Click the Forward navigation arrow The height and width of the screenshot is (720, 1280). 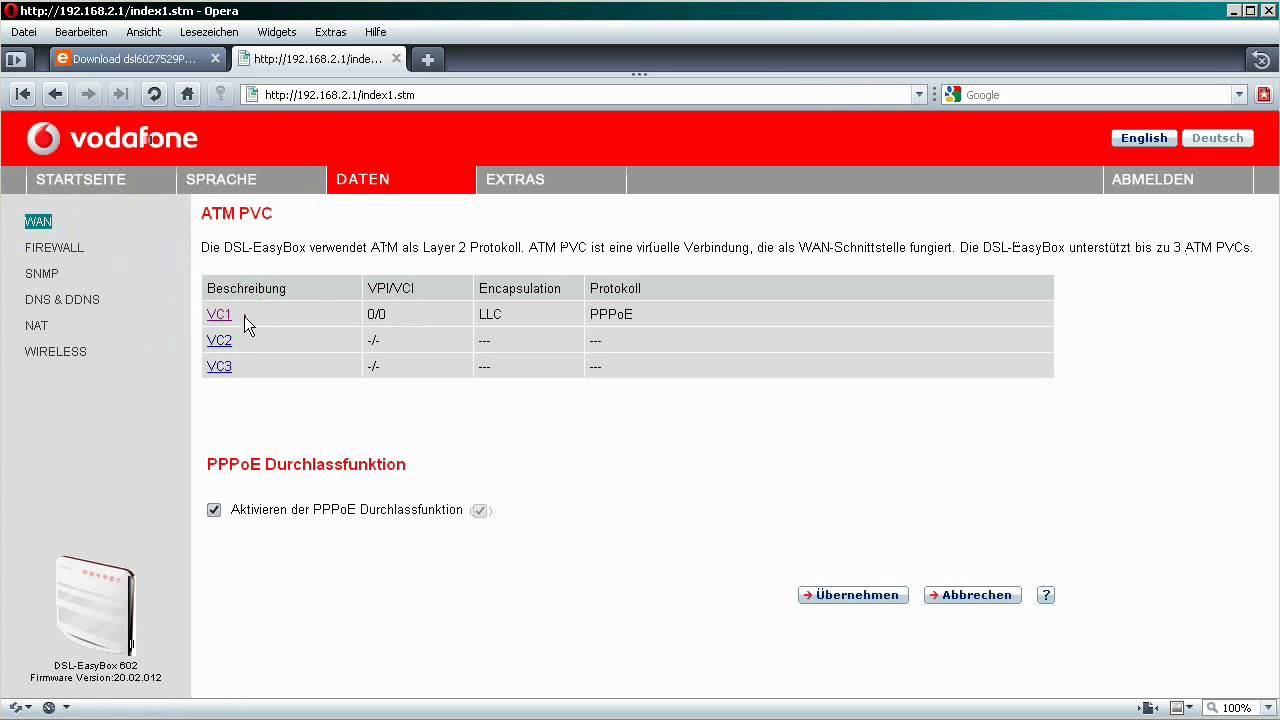tap(88, 94)
